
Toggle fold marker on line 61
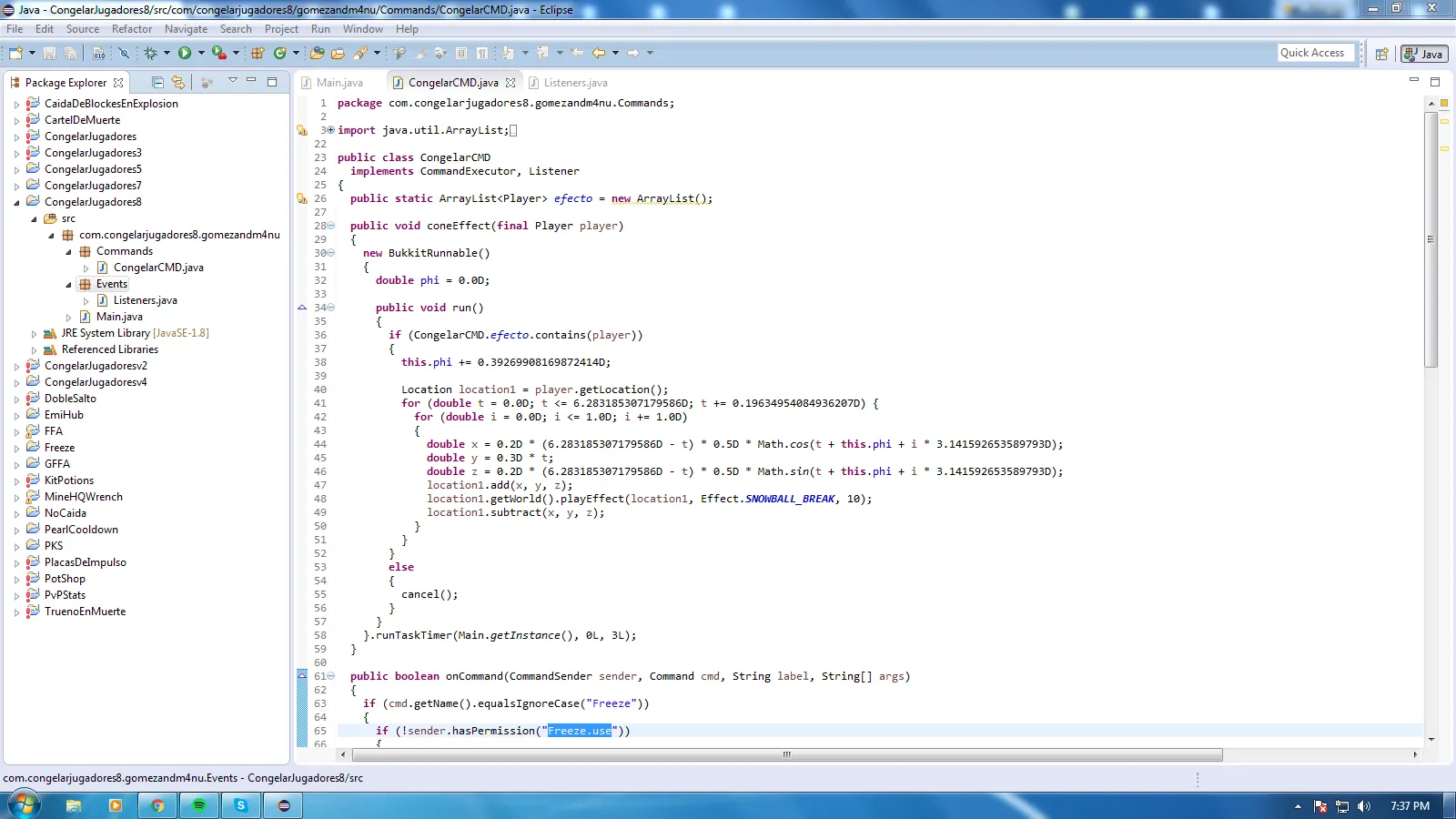pos(331,676)
